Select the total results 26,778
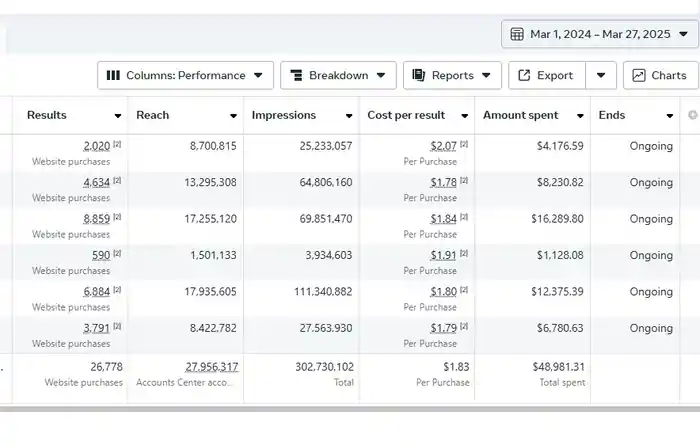Screen dimensions: 700x445 coord(106,367)
